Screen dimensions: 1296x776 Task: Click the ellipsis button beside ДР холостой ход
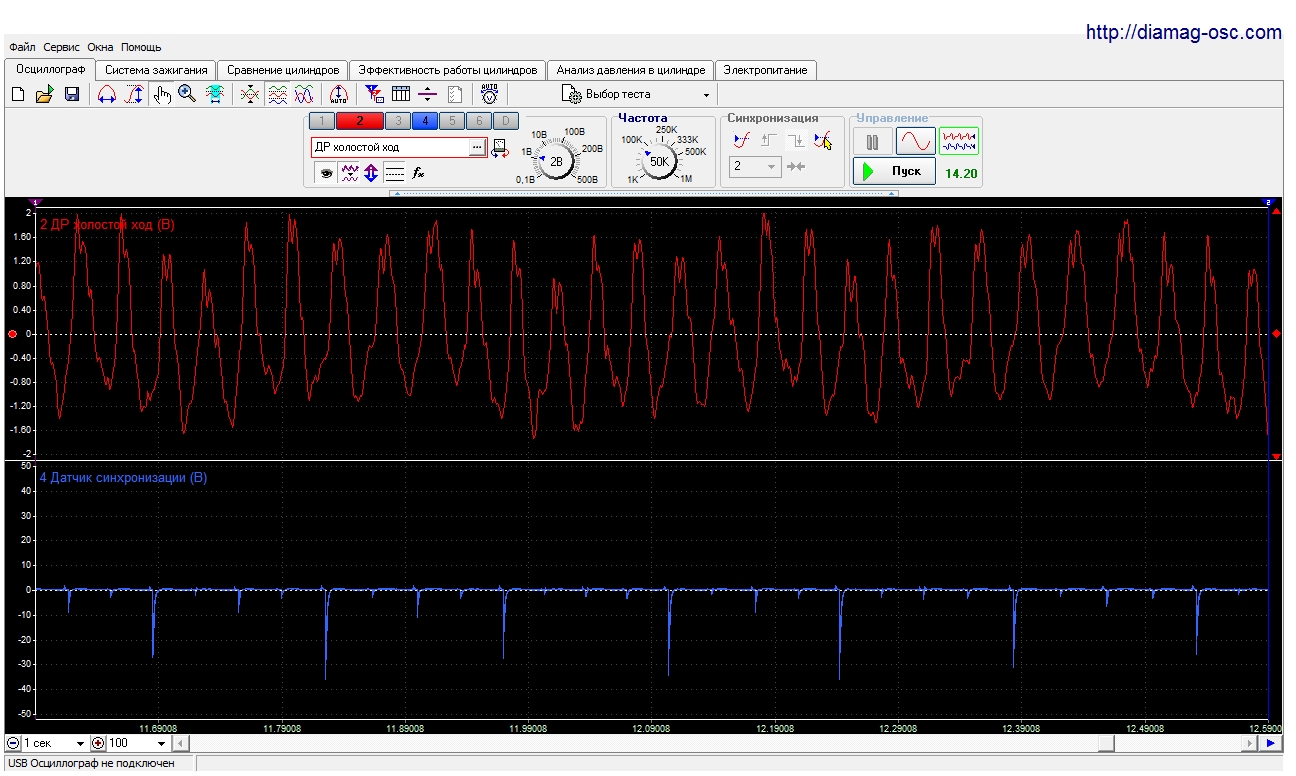click(477, 148)
